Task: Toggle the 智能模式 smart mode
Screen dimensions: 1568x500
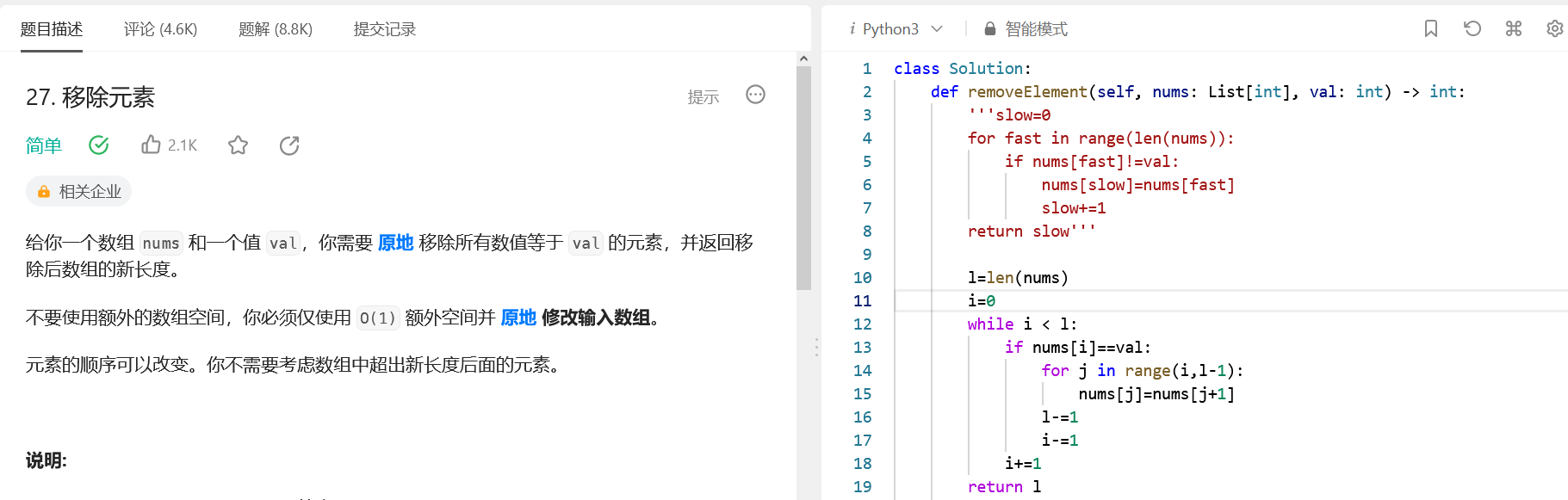Action: pos(1036,29)
